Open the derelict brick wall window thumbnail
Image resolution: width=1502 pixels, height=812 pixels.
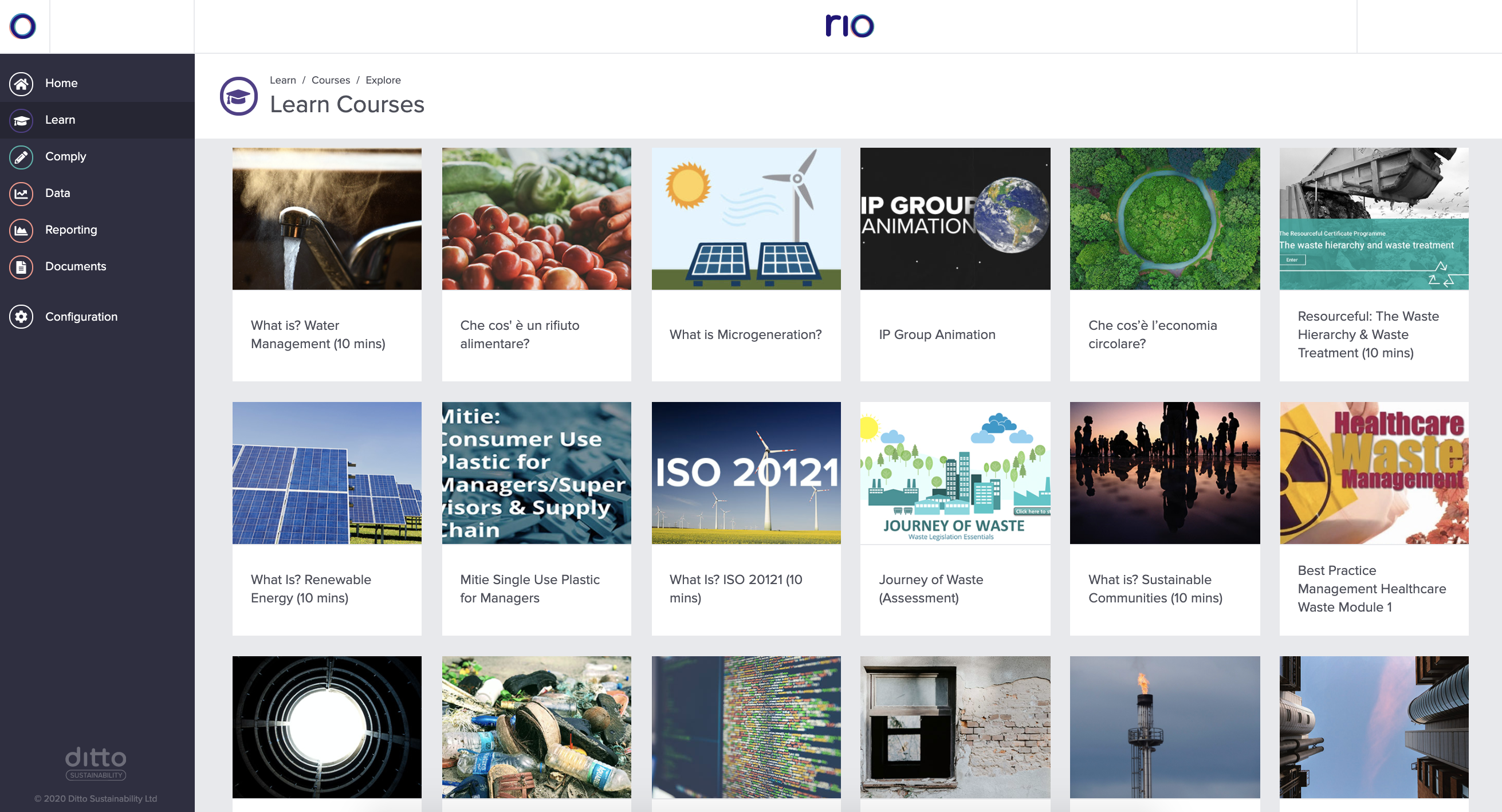coord(955,727)
